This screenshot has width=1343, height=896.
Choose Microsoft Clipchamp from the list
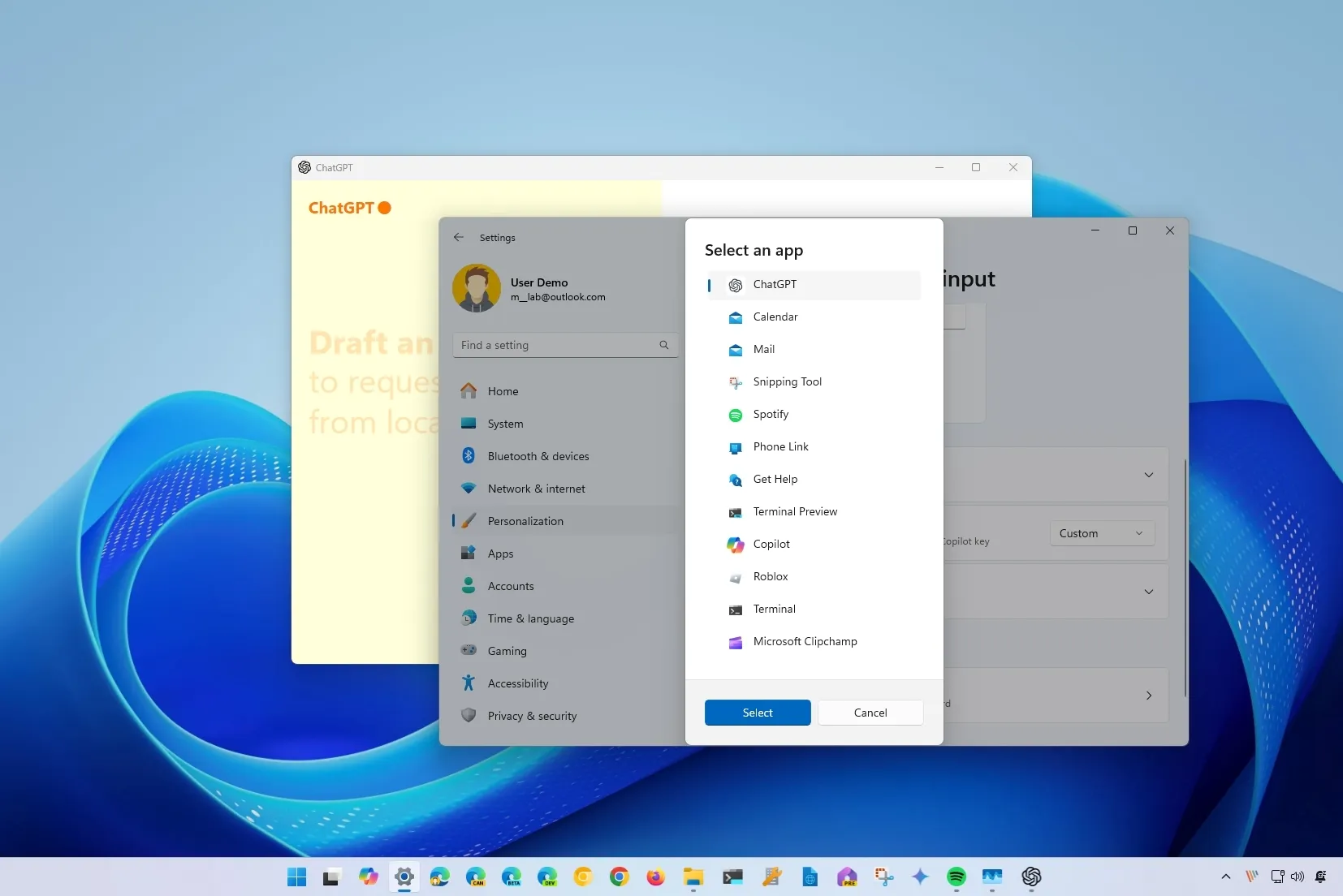pyautogui.click(x=805, y=641)
